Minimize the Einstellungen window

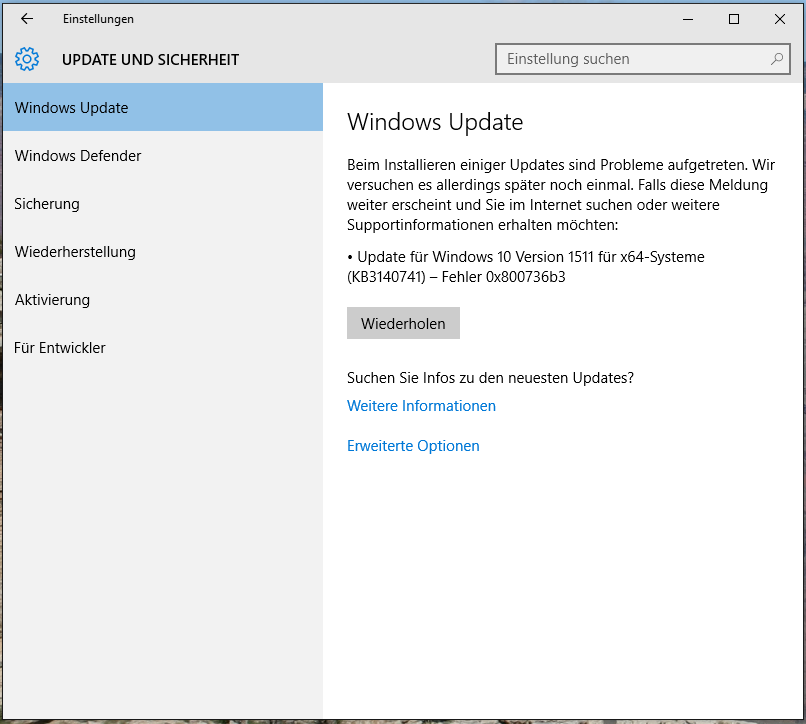click(x=688, y=19)
